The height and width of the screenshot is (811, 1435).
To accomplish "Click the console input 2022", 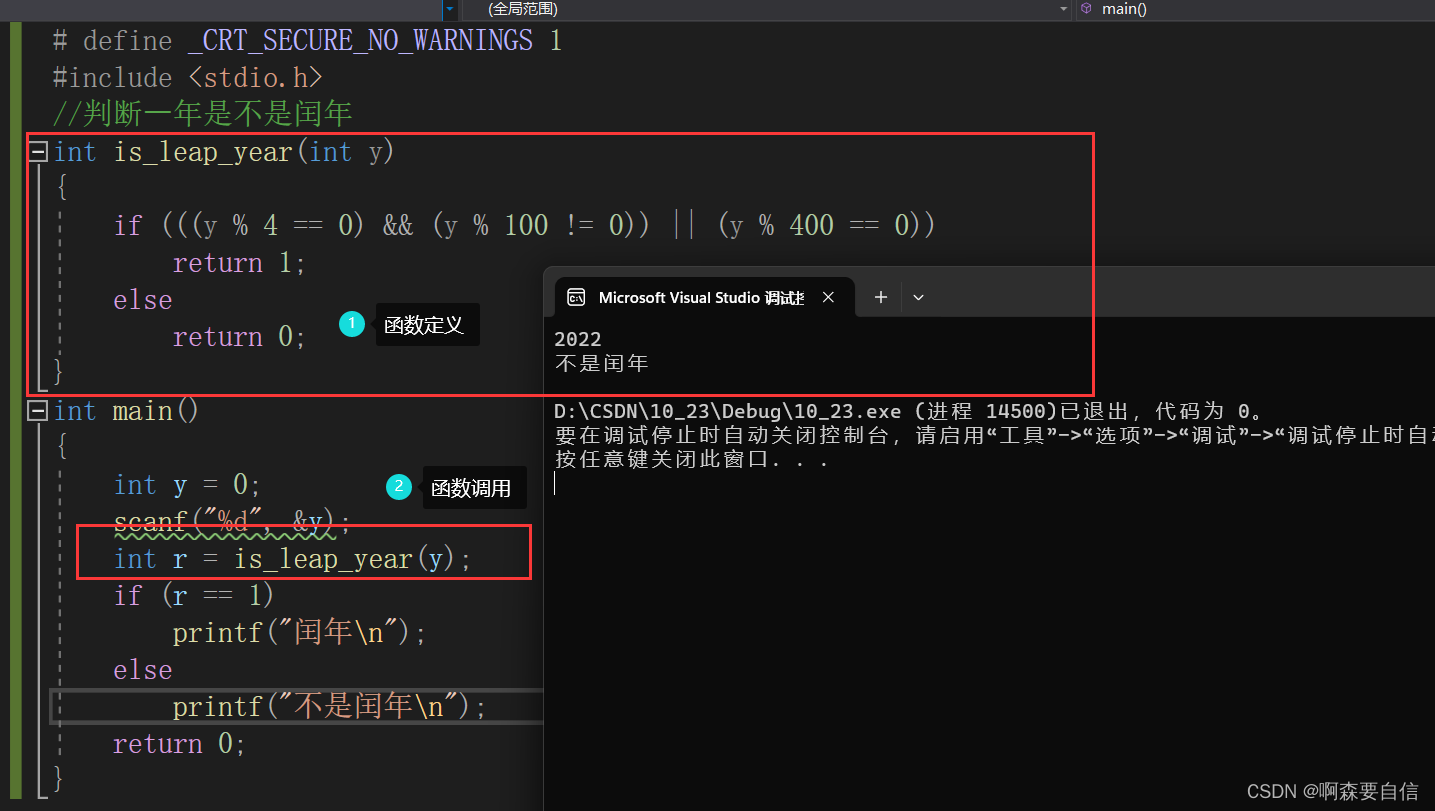I will pos(578,340).
